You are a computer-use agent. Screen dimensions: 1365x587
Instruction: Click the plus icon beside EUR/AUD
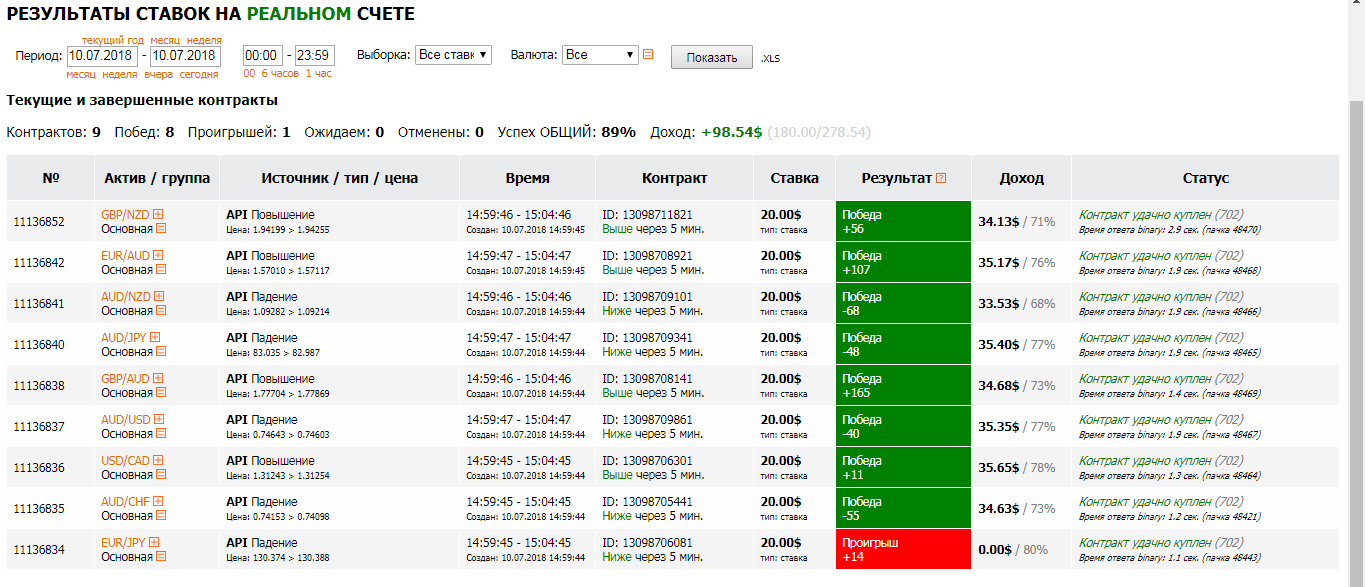158,255
